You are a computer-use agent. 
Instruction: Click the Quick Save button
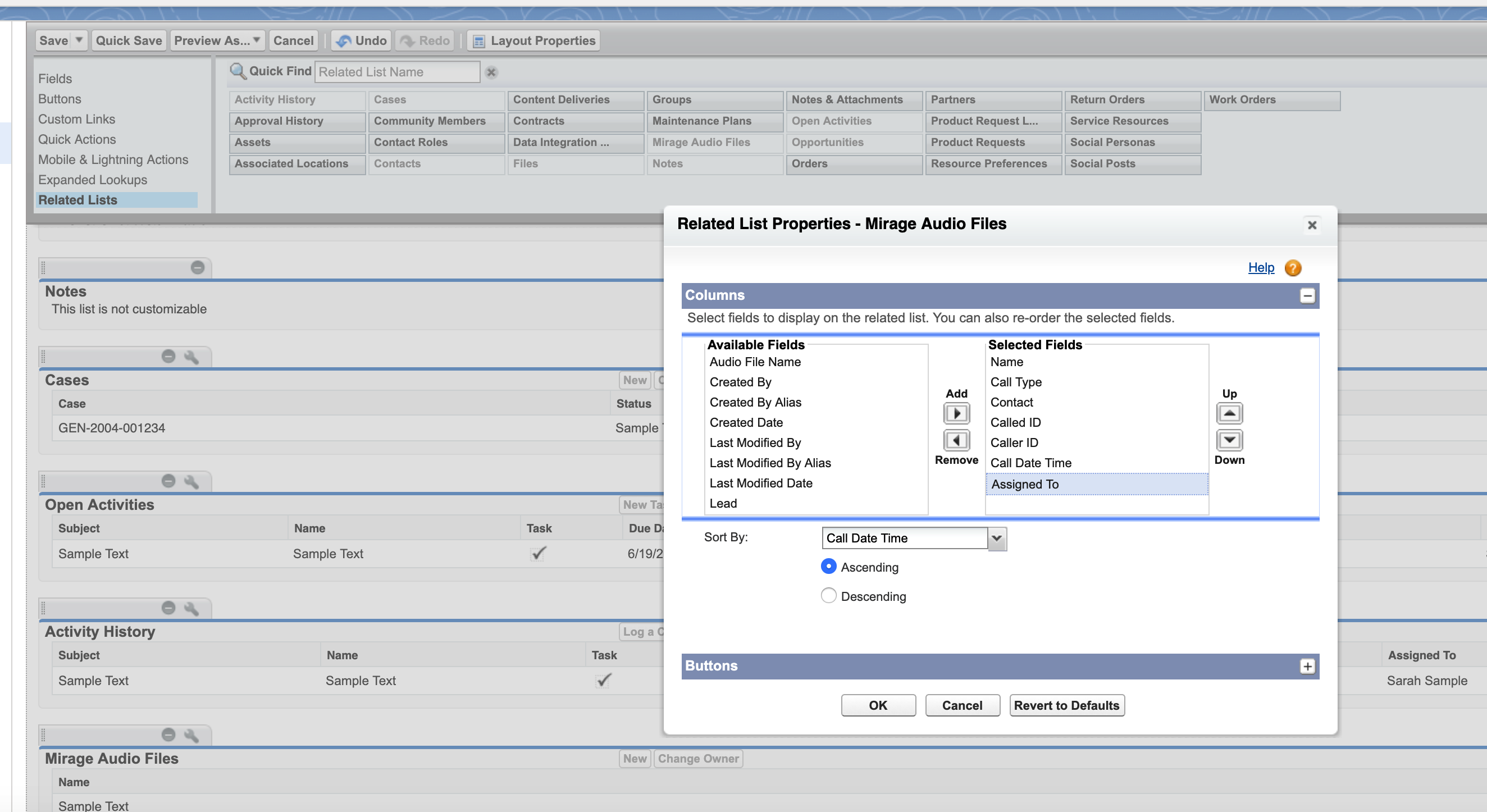click(x=129, y=40)
